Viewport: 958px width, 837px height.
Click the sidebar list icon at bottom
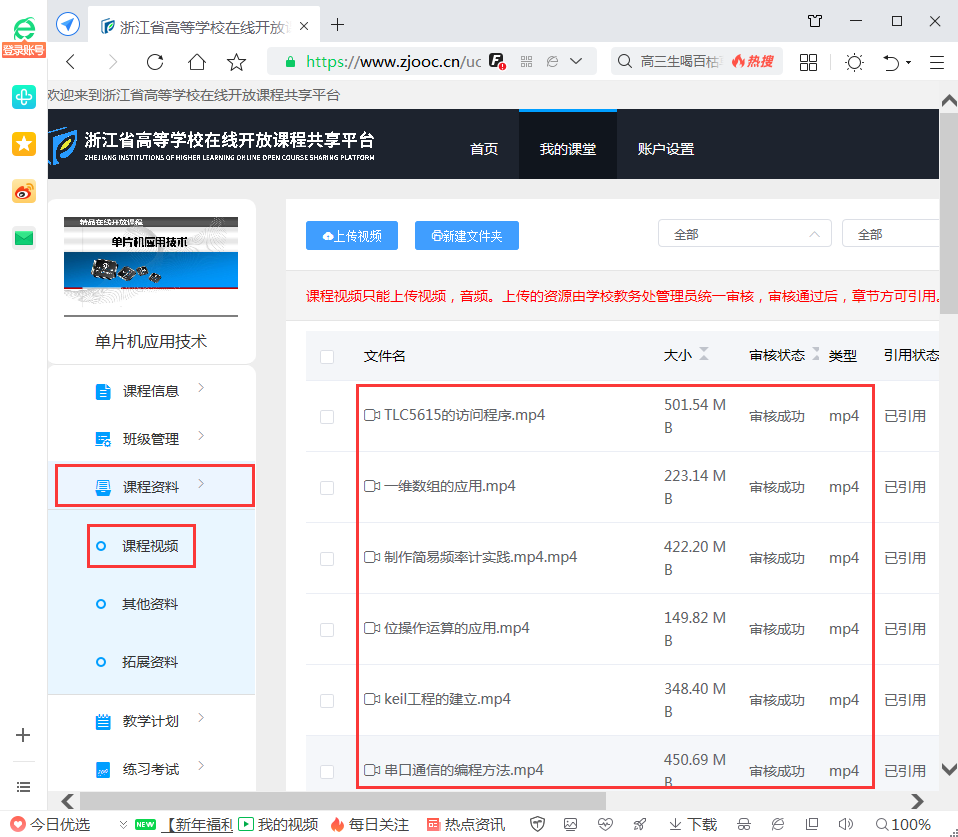pos(23,787)
